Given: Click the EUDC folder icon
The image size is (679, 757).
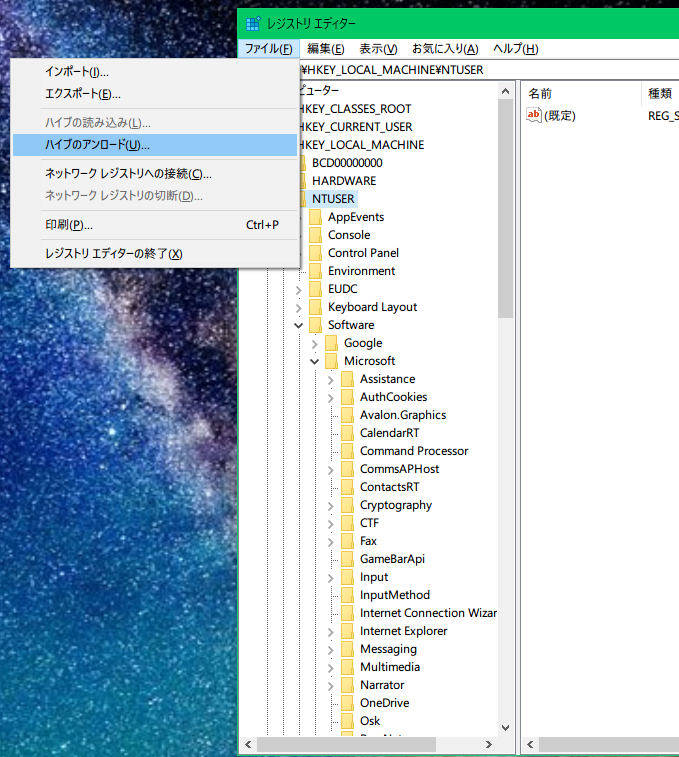Looking at the screenshot, I should tap(315, 289).
